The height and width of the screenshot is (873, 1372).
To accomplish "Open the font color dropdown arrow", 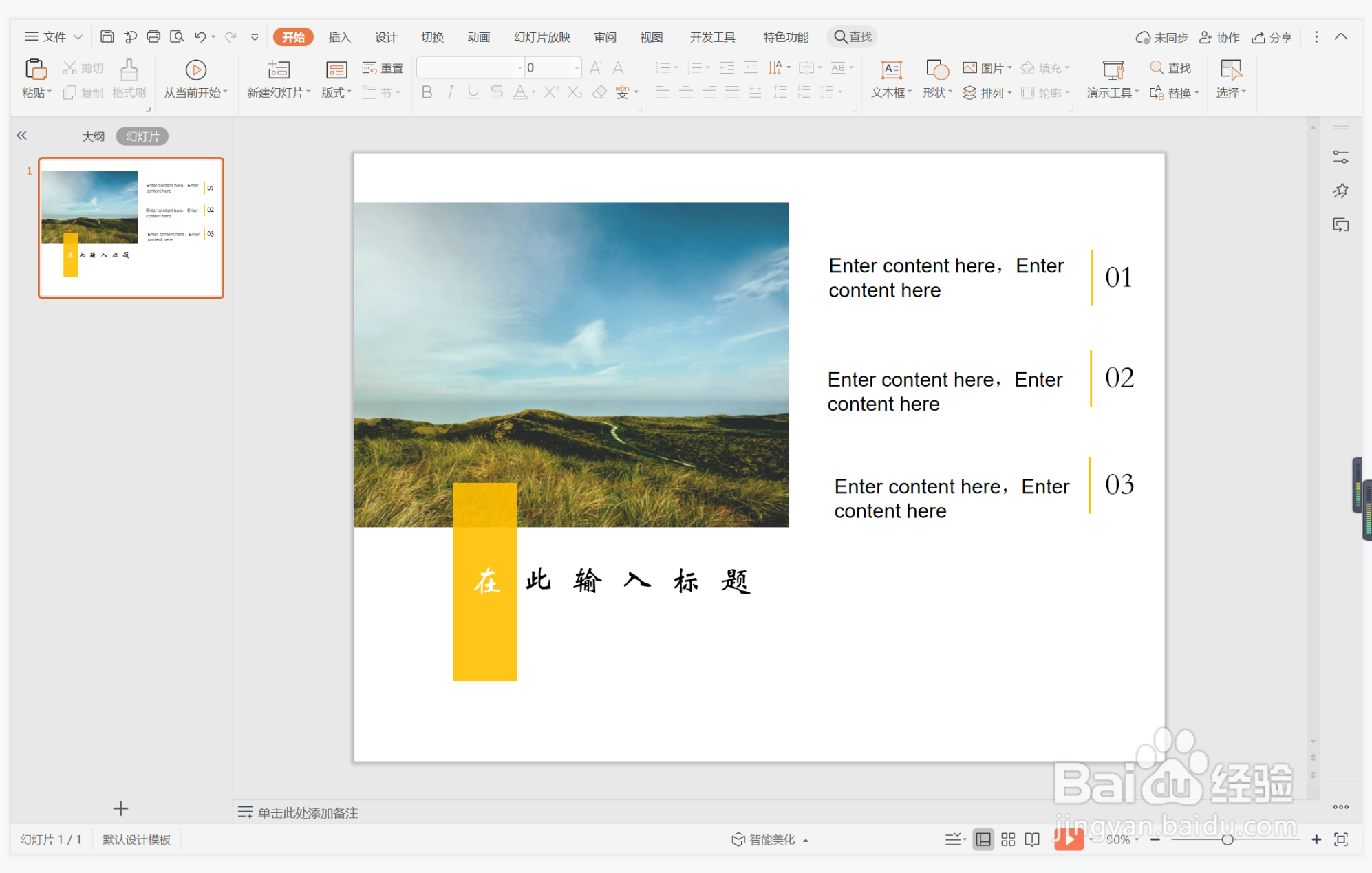I will click(x=533, y=92).
